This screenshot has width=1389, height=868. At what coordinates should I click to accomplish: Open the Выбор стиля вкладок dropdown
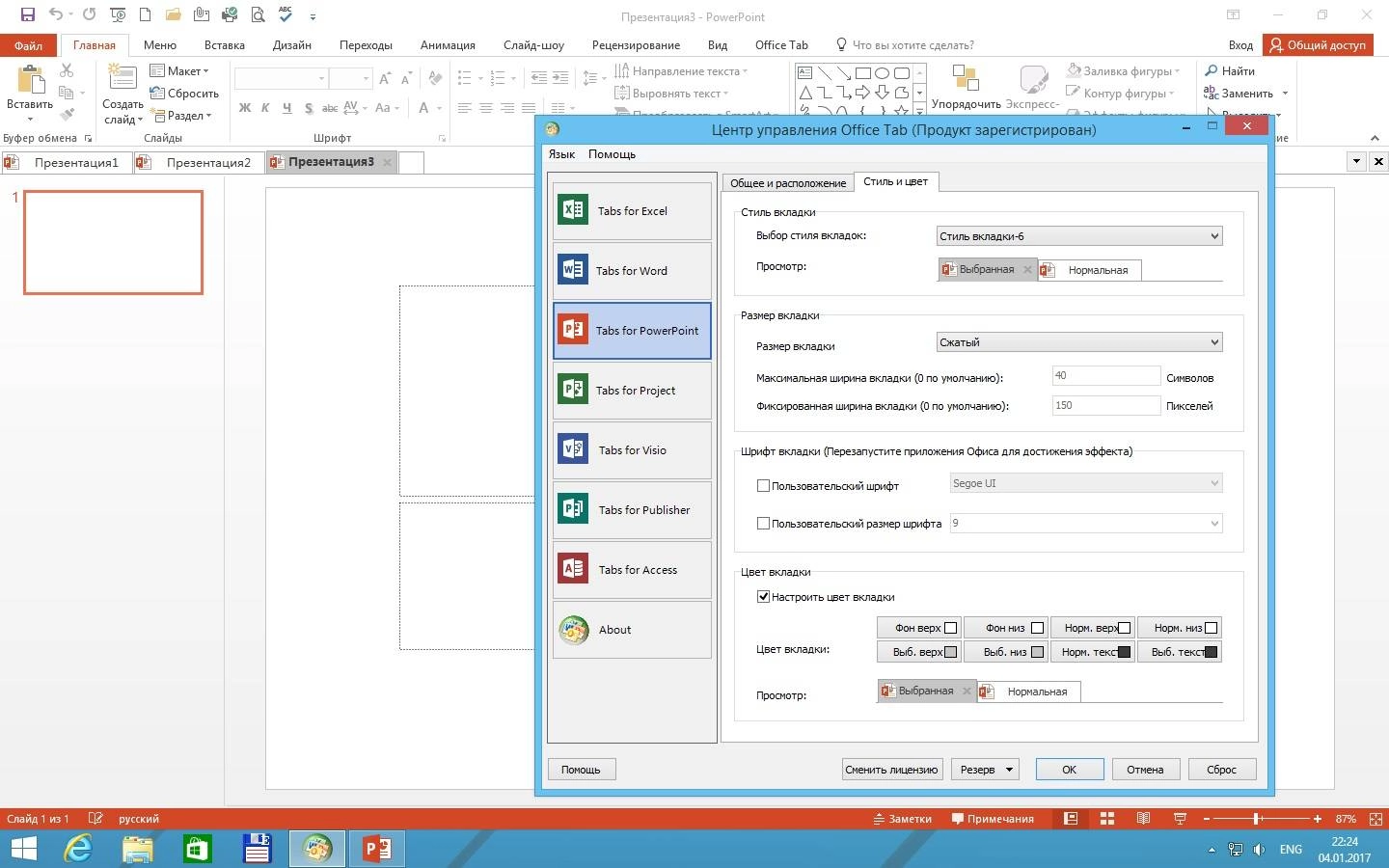point(1079,235)
